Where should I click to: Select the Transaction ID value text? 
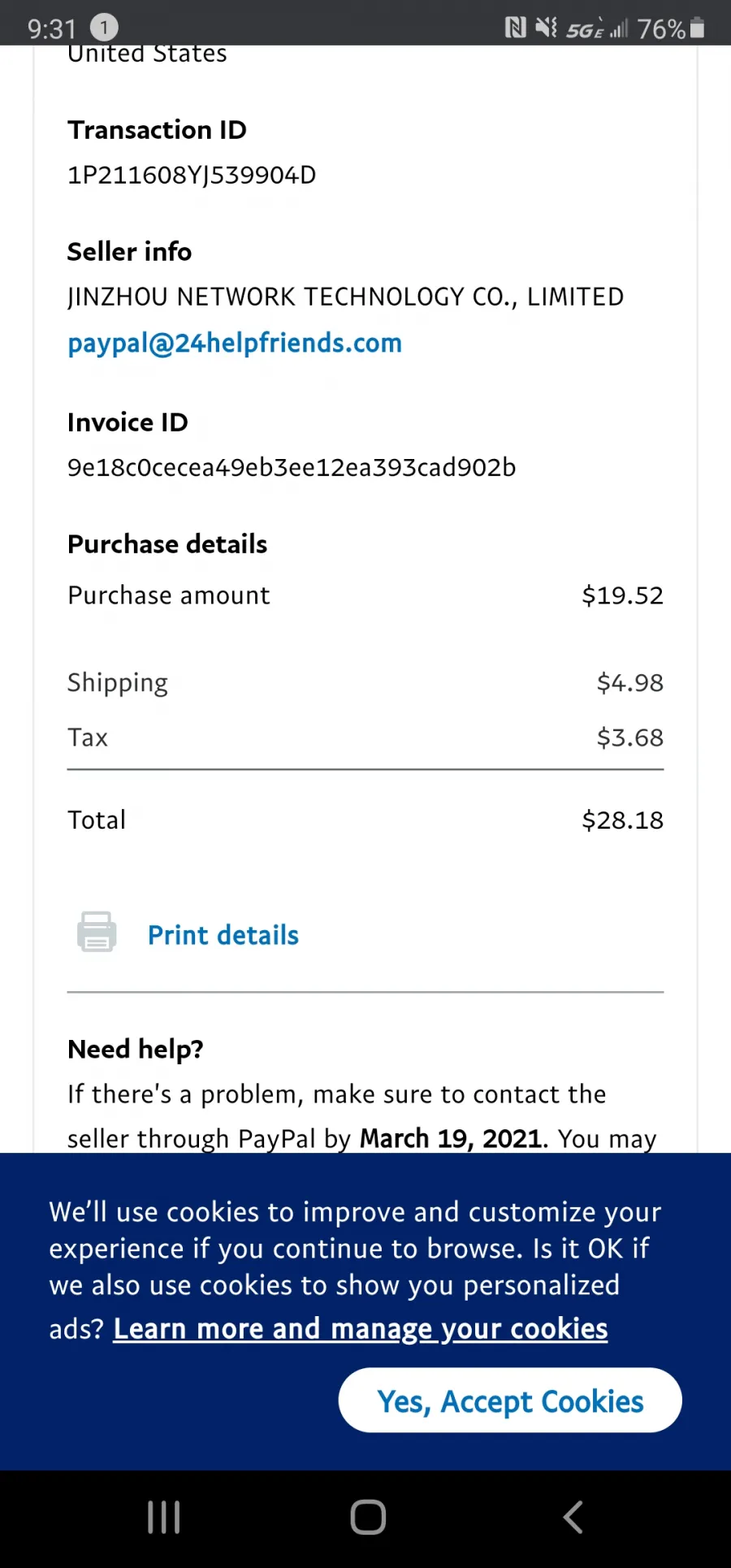pos(192,175)
